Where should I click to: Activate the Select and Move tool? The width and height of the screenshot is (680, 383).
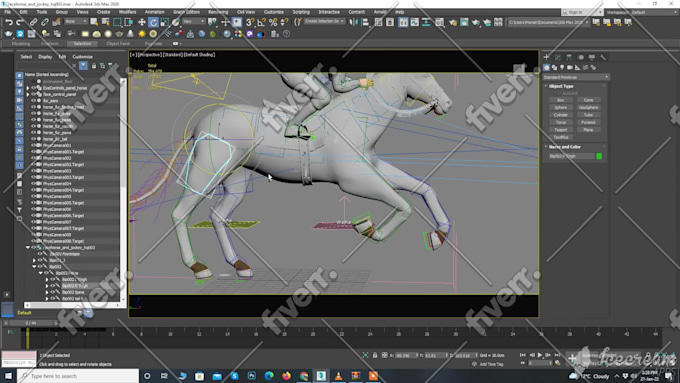click(142, 22)
